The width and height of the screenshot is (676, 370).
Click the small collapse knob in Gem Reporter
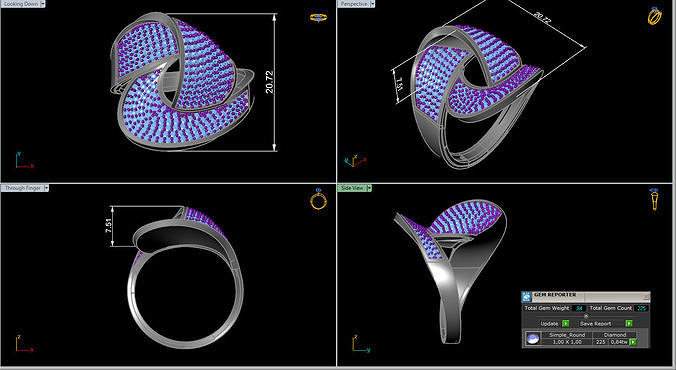(586, 316)
